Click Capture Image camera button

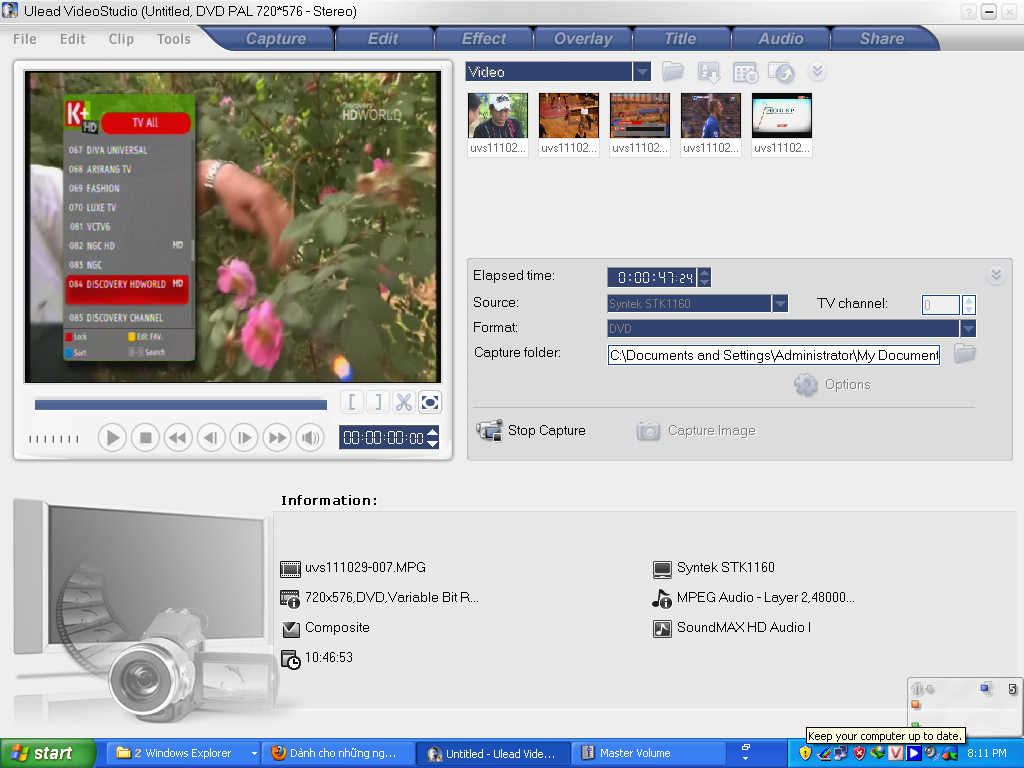point(696,430)
